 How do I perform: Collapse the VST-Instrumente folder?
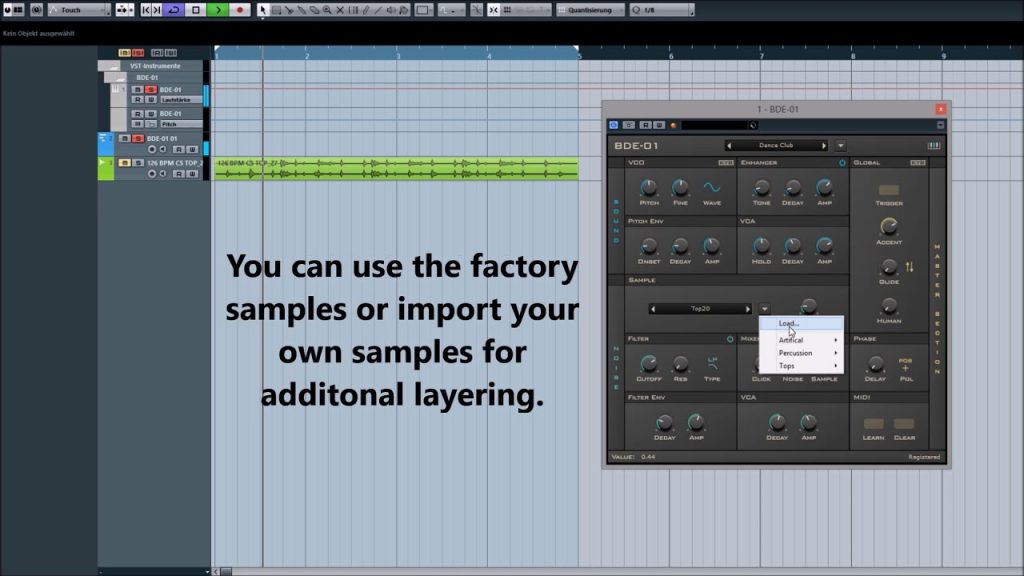point(114,66)
